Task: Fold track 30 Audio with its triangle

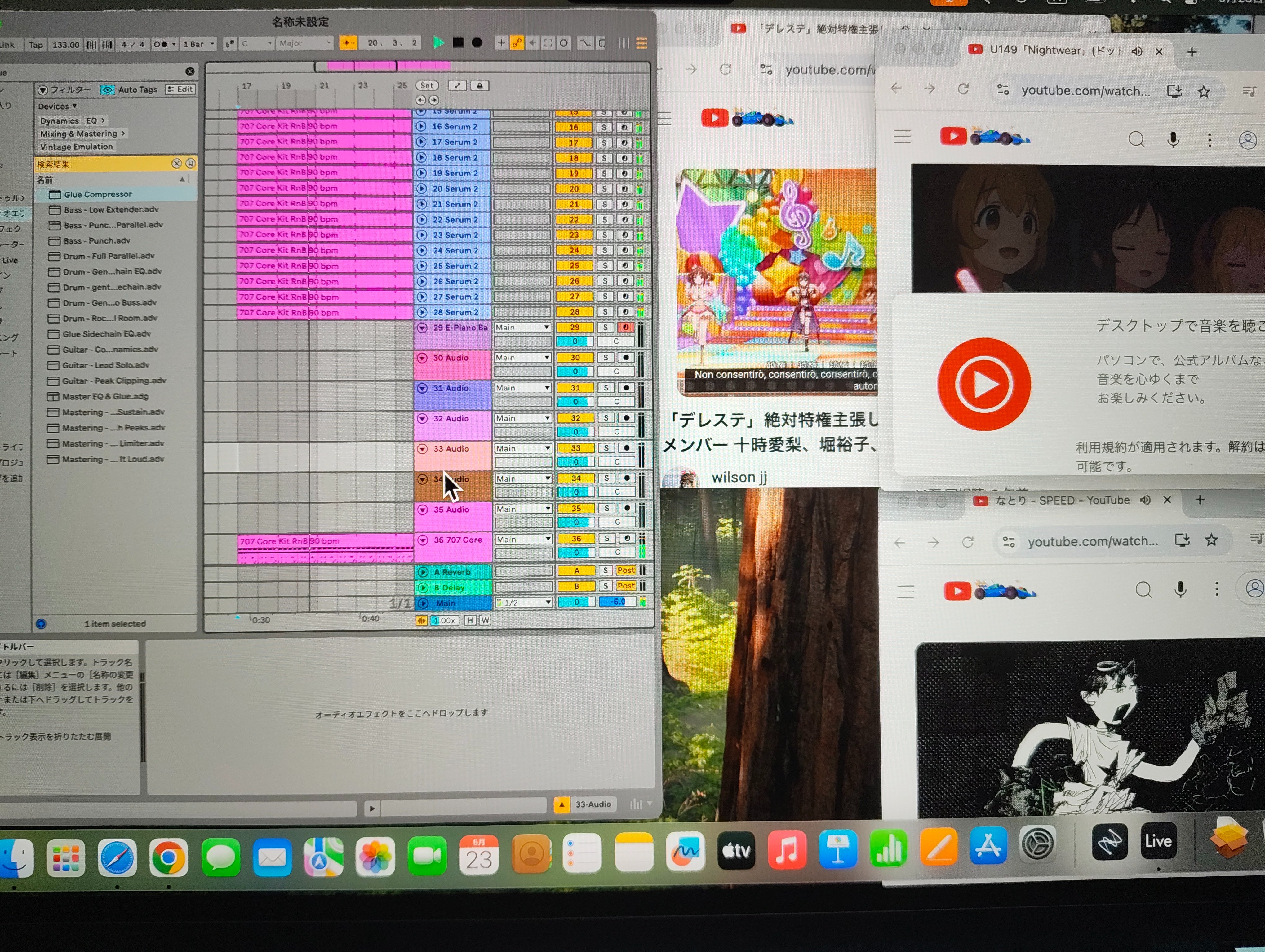Action: (x=422, y=358)
